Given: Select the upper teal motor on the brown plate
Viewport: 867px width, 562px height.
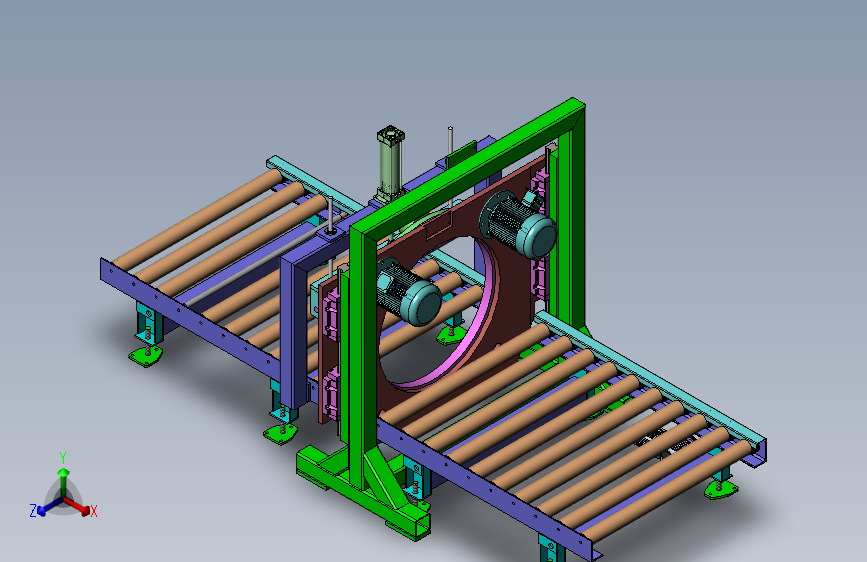Looking at the screenshot, I should (518, 225).
